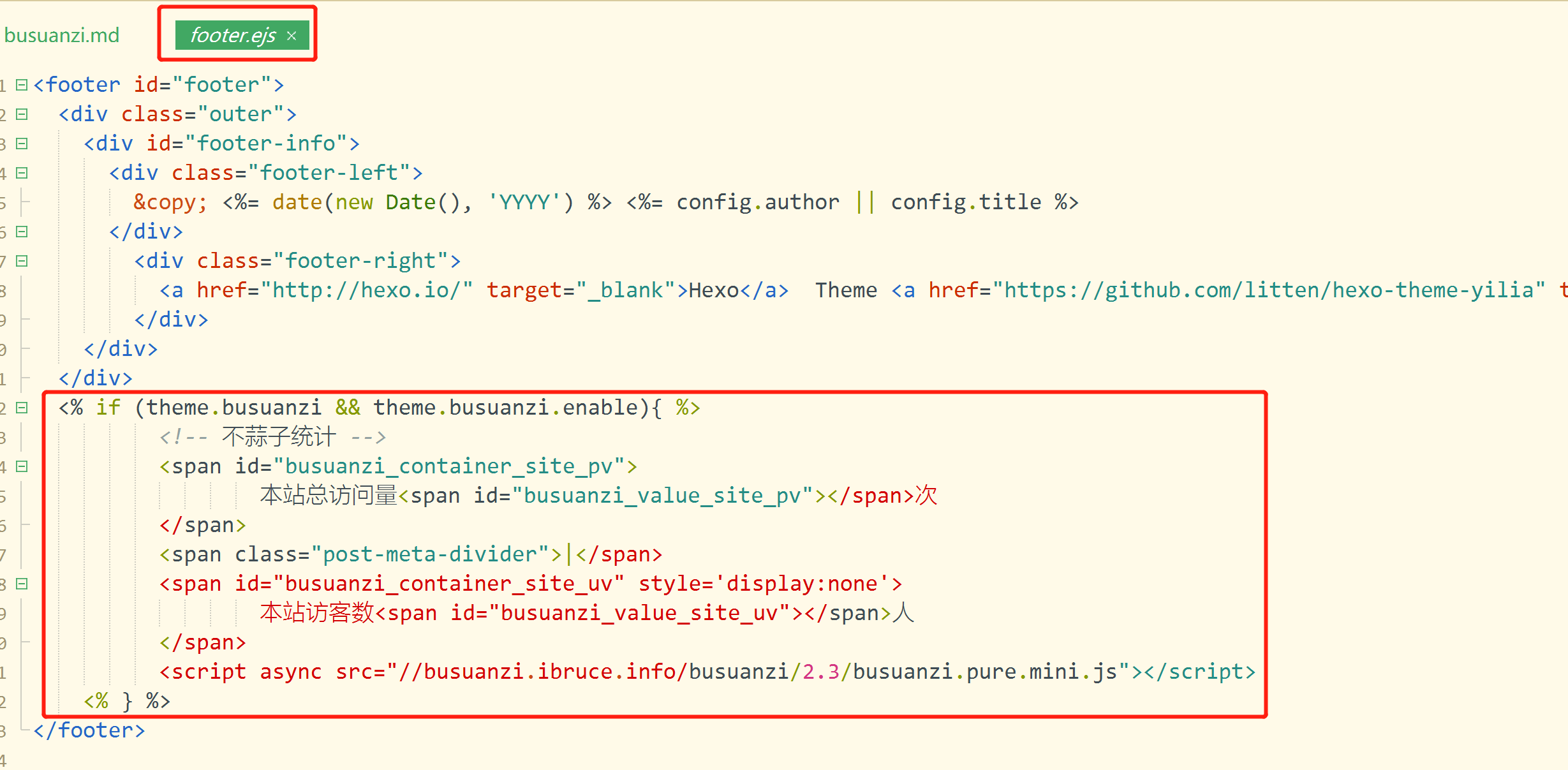Click the busuanzi_value_site_pv id text
Viewport: 1568px width, 770px height.
662,496
